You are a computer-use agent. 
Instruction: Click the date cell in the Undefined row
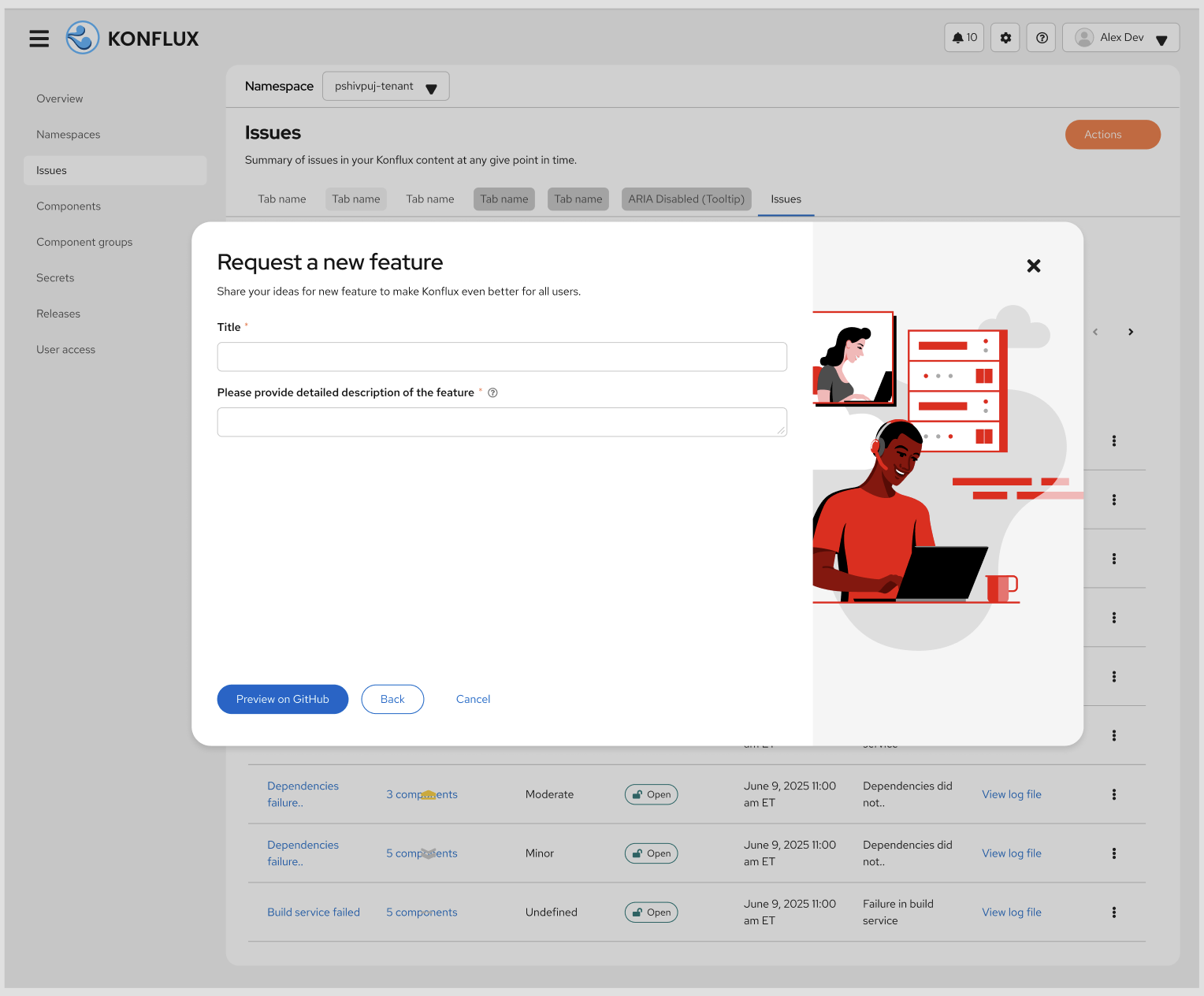pyautogui.click(x=790, y=912)
